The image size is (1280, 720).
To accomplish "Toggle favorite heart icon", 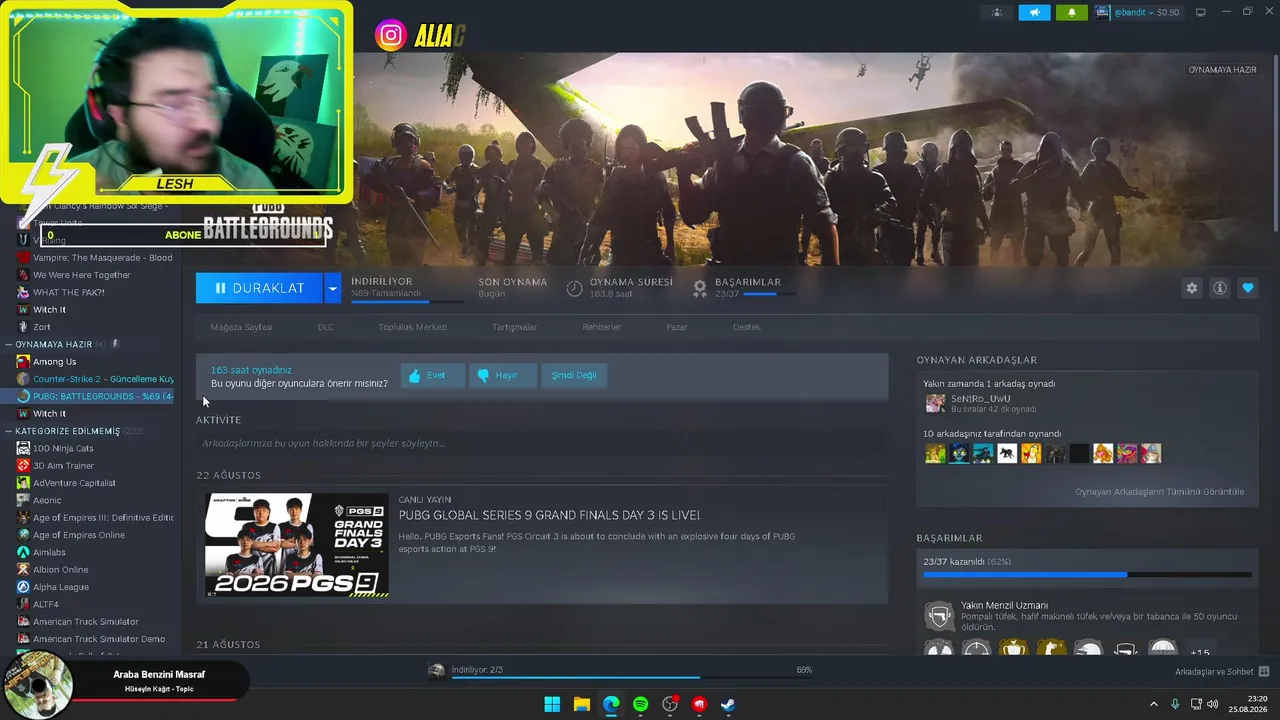I will click(x=1247, y=288).
